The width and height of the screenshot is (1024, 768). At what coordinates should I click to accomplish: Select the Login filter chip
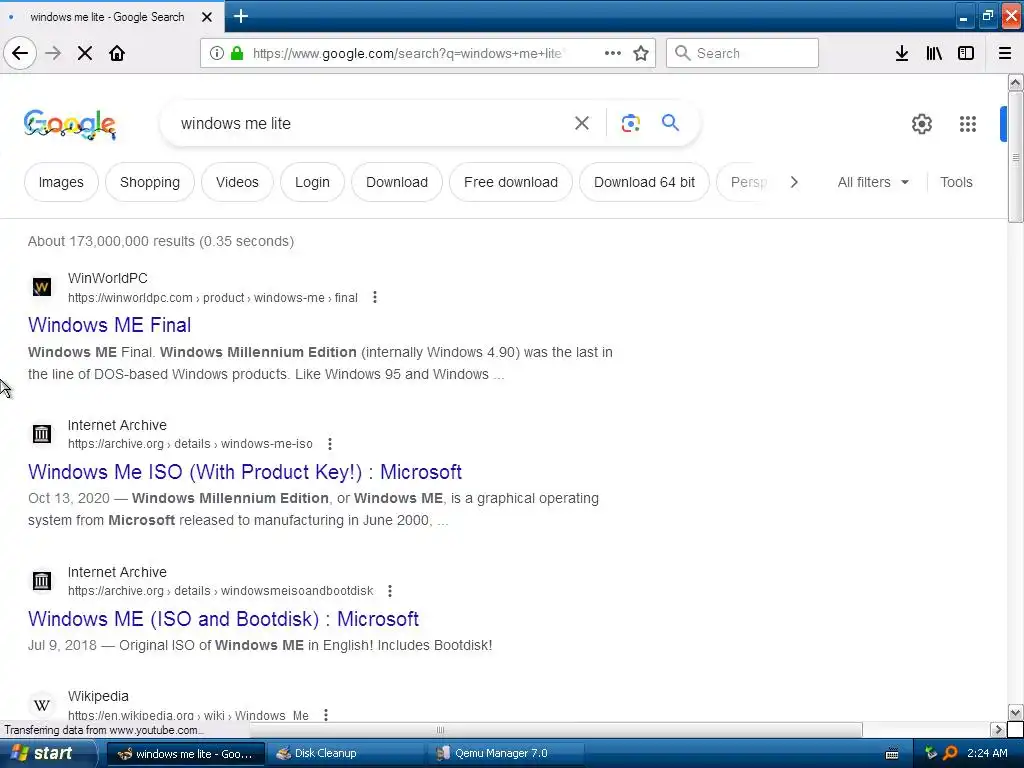312,182
